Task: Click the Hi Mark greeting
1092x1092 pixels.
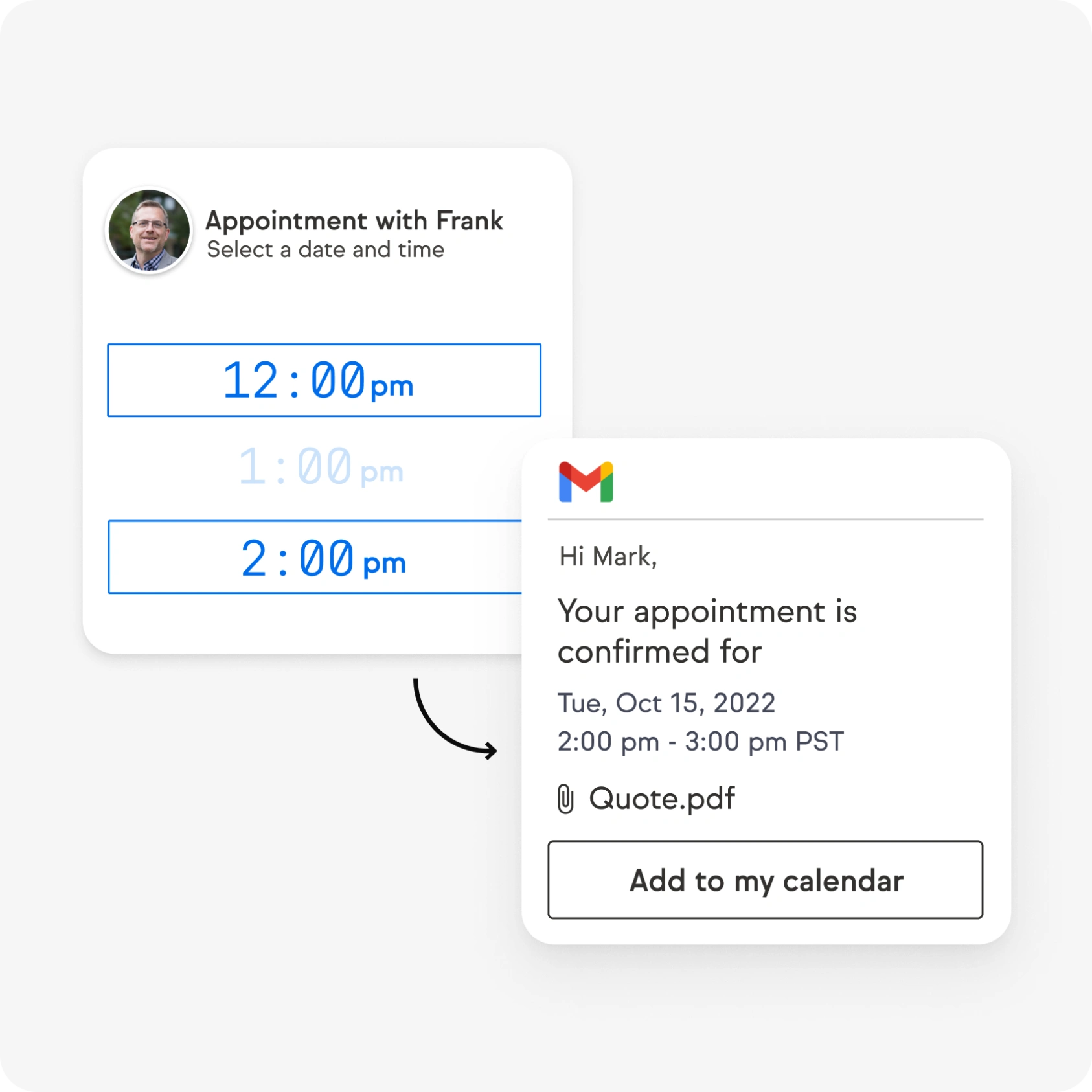Action: pyautogui.click(x=608, y=556)
